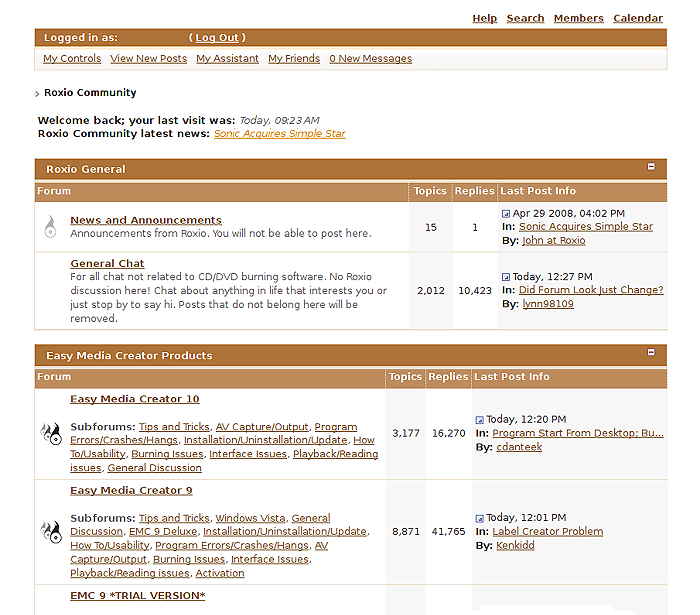This screenshot has width=700, height=615.
Task: Click View New Posts
Action: click(x=149, y=58)
